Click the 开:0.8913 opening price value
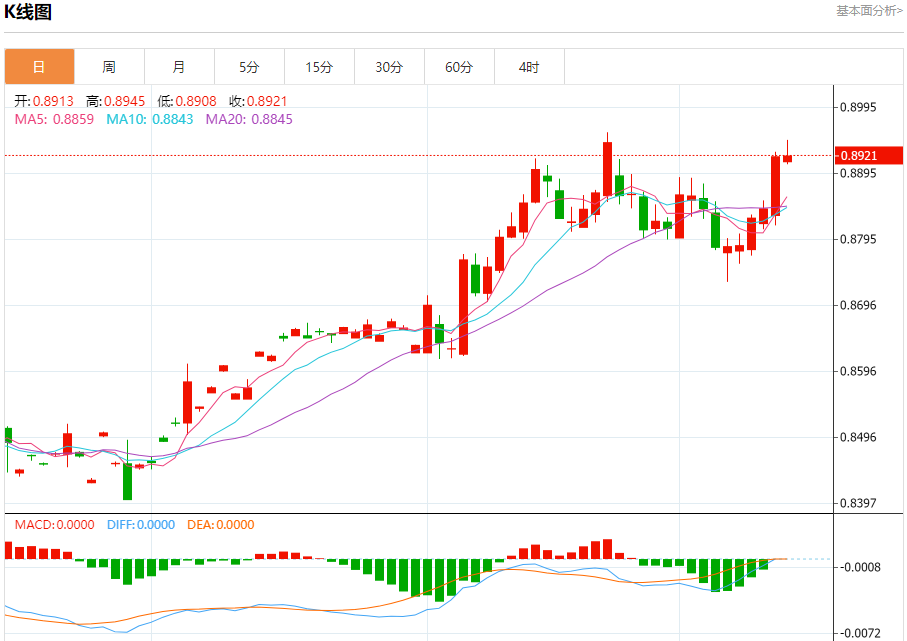 coord(44,101)
